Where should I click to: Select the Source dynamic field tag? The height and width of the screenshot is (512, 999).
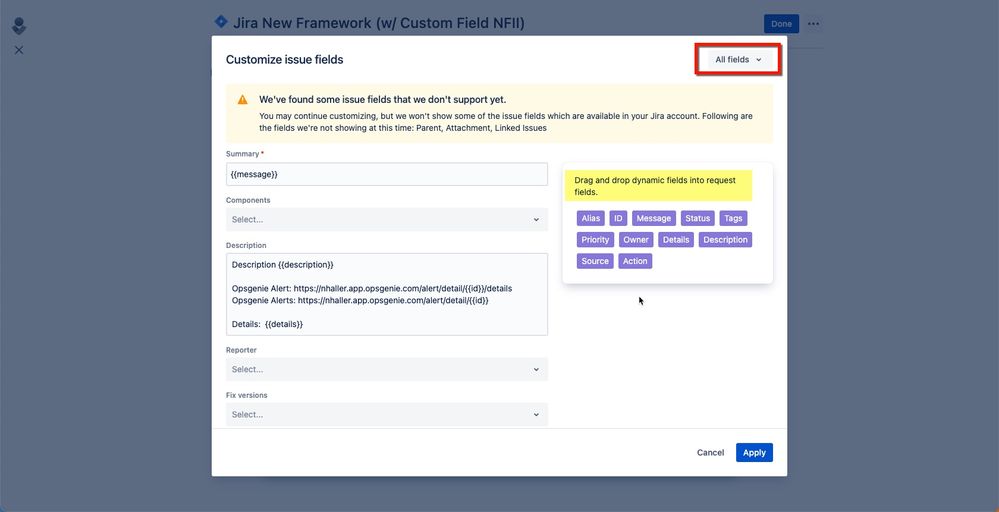click(x=595, y=261)
